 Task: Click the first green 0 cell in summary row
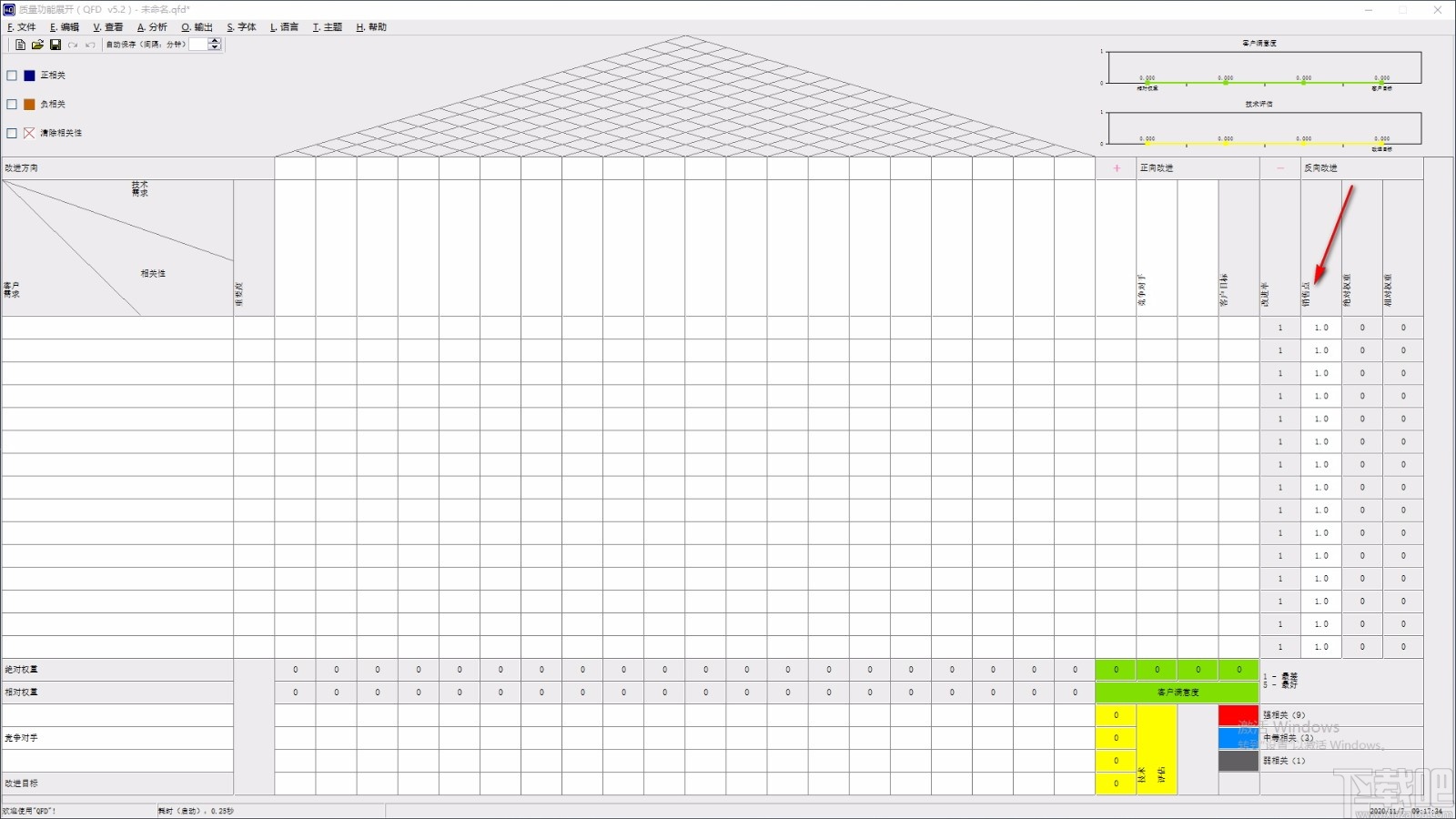pyautogui.click(x=1116, y=670)
